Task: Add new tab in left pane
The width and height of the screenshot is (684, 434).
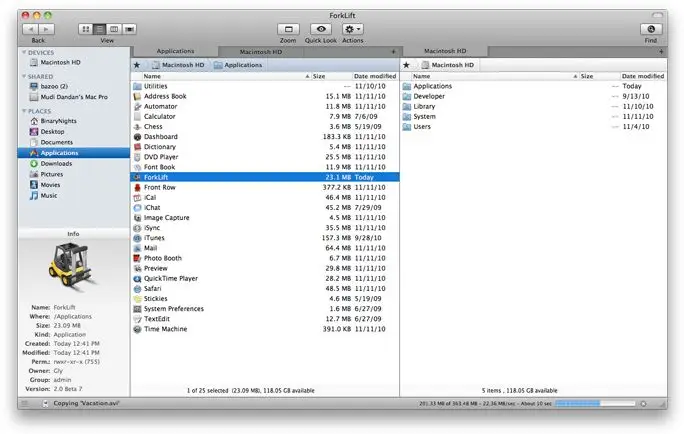Action: 393,52
